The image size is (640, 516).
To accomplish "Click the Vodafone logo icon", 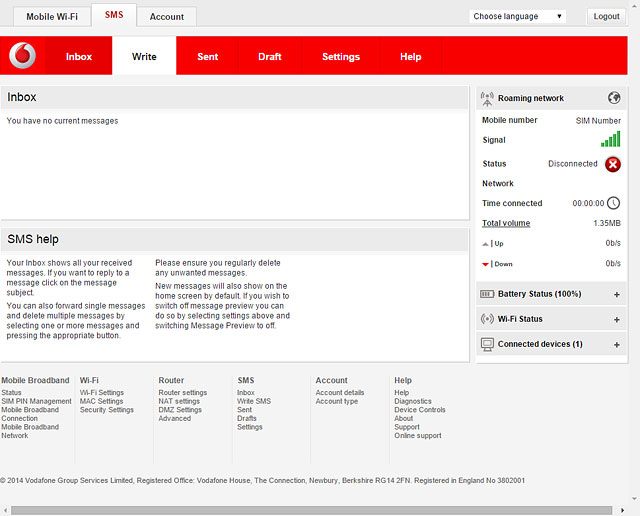I will click(22, 56).
